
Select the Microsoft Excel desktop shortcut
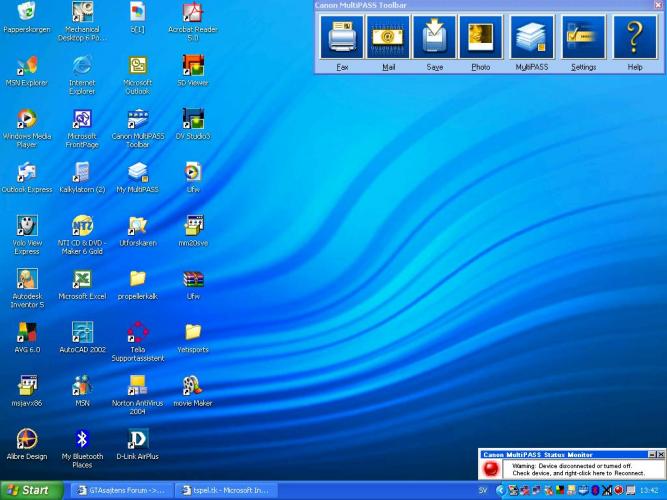83,279
